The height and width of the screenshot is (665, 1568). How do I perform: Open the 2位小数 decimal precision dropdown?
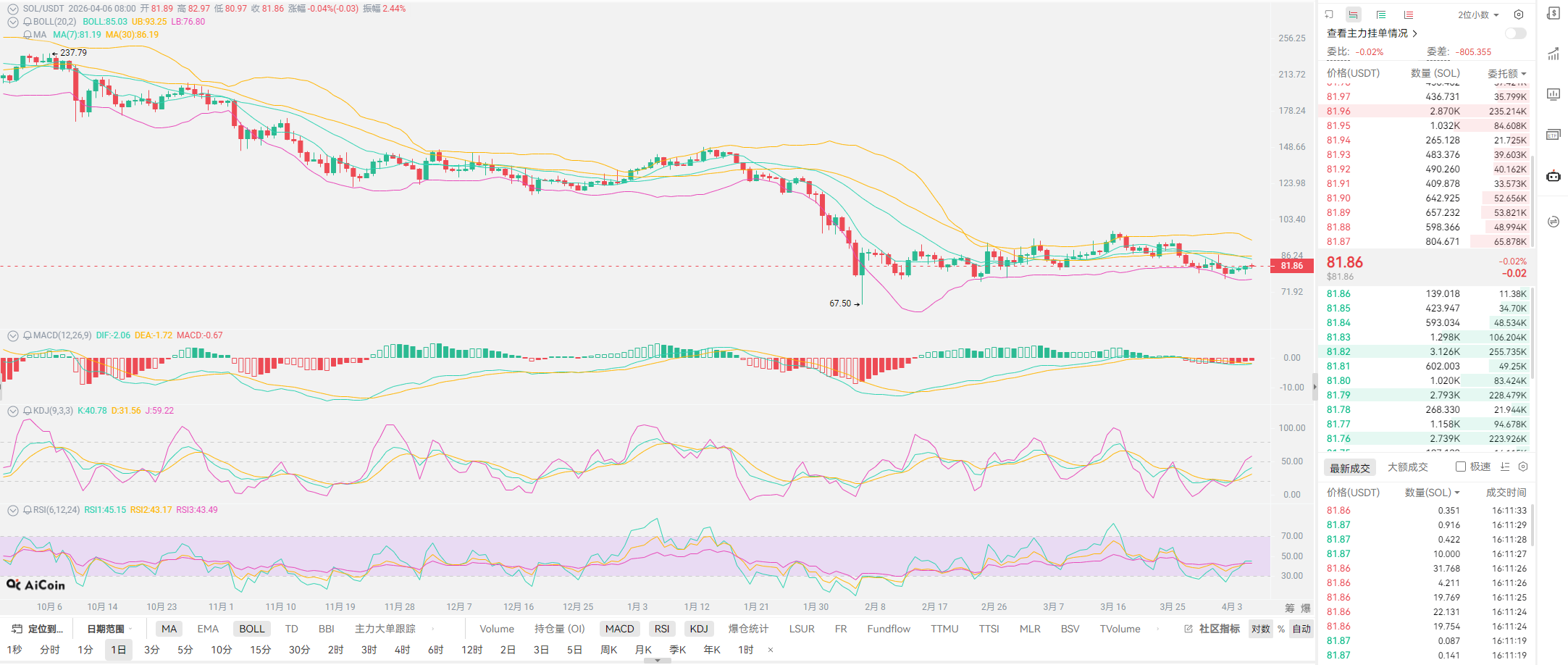[x=1478, y=14]
